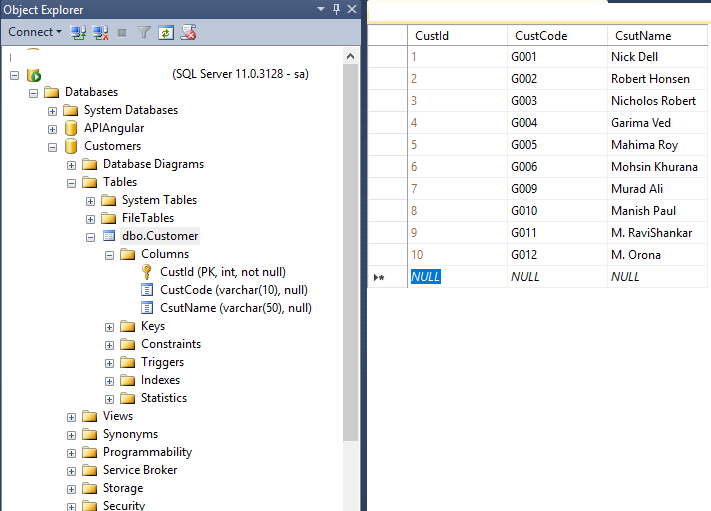
Task: Select the dbo.Customer table icon
Action: [x=109, y=236]
